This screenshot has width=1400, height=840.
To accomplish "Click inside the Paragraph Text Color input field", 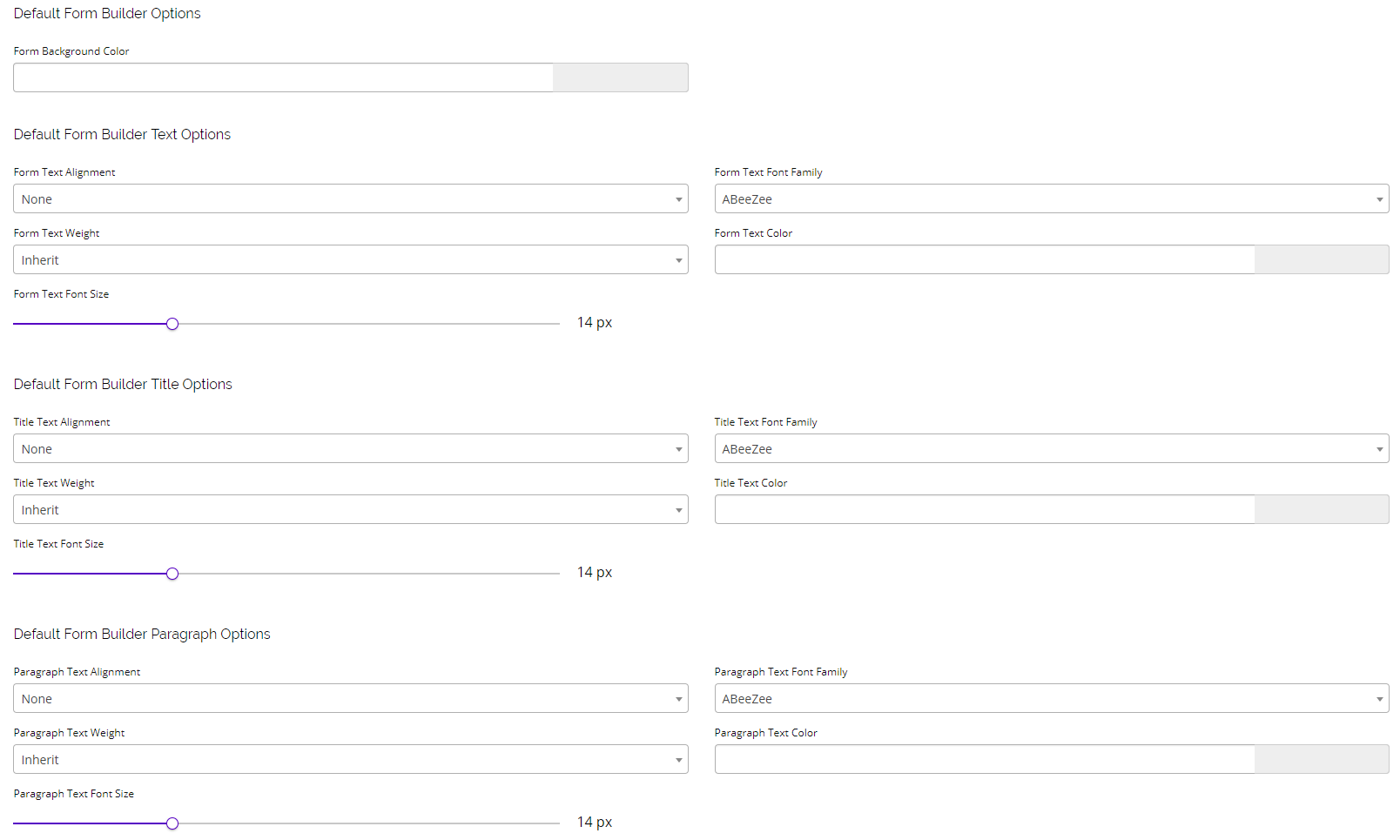I will [984, 759].
